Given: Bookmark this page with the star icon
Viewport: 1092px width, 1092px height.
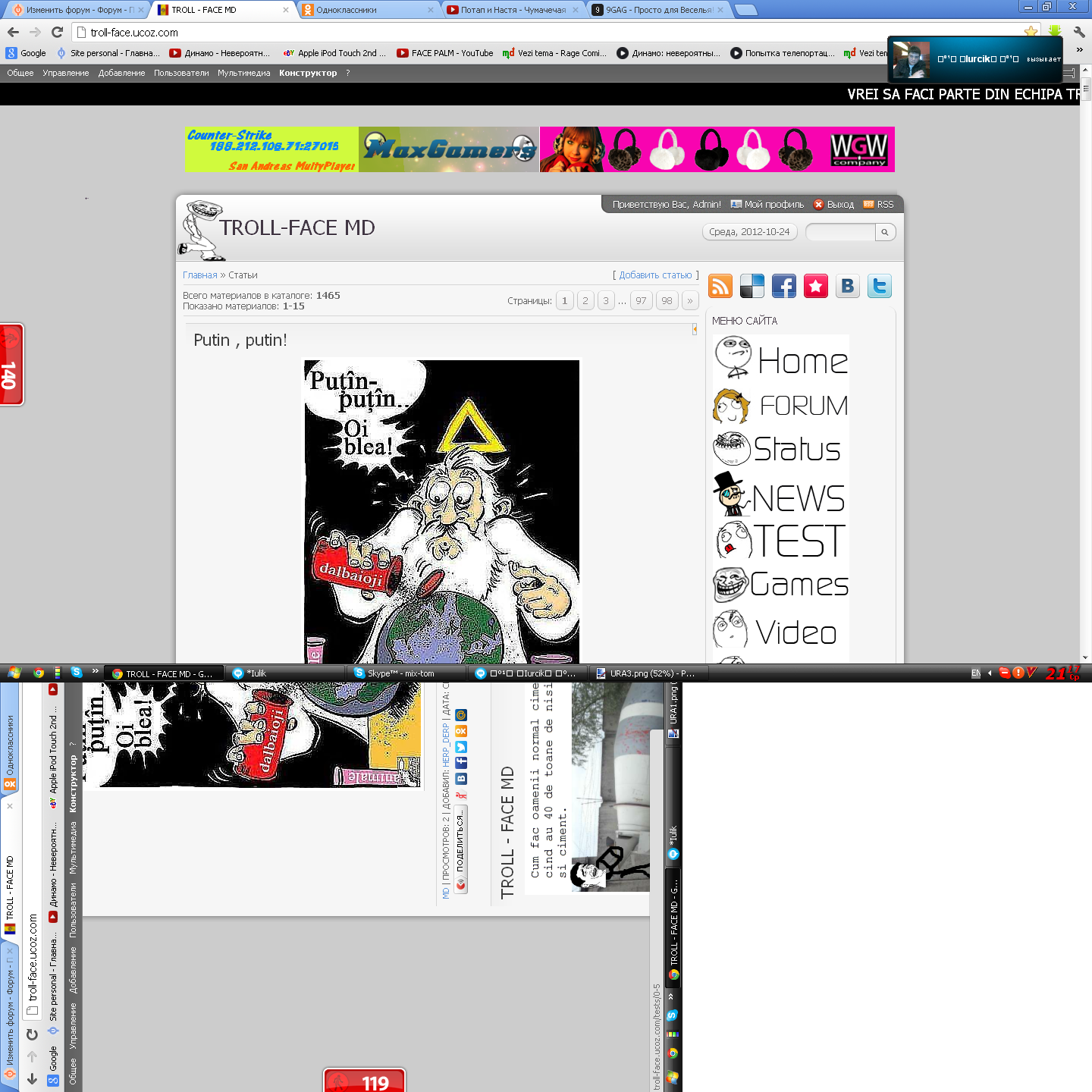Looking at the screenshot, I should coord(1031,32).
